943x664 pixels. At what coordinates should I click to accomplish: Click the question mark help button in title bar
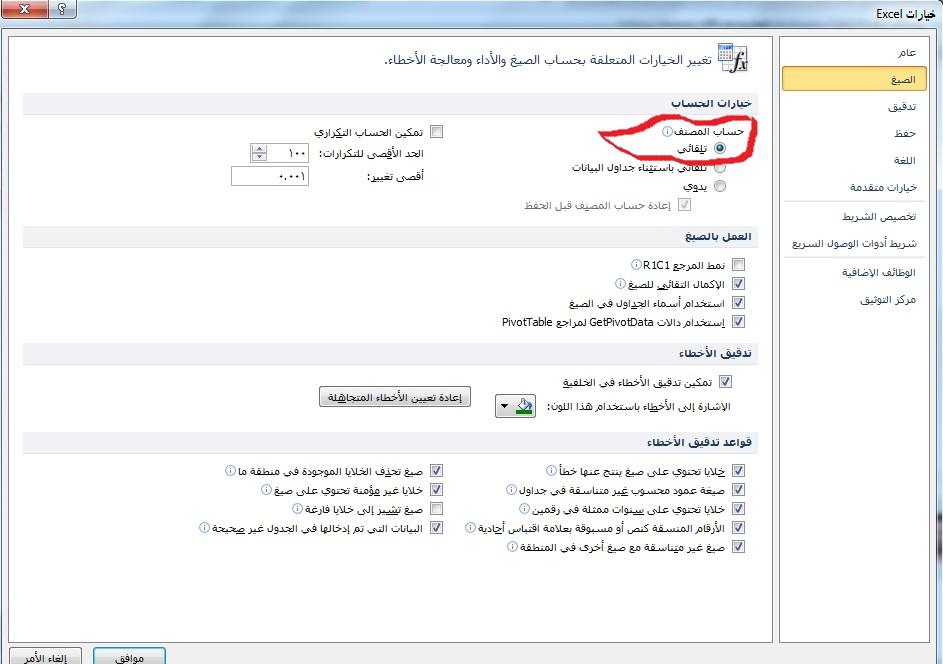[62, 9]
